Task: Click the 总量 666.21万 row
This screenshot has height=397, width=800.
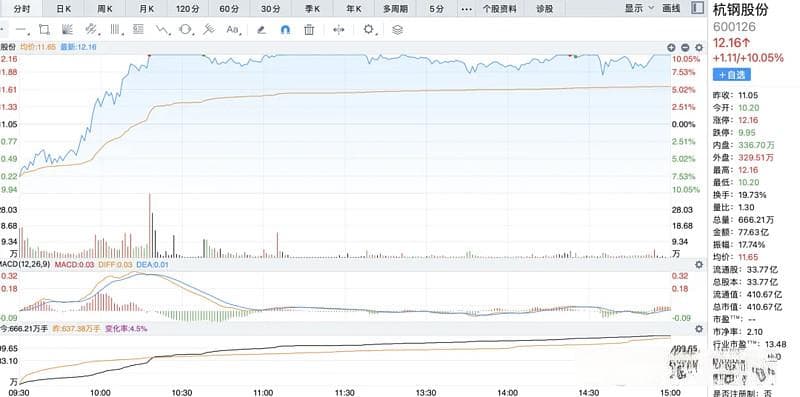Action: [x=743, y=220]
